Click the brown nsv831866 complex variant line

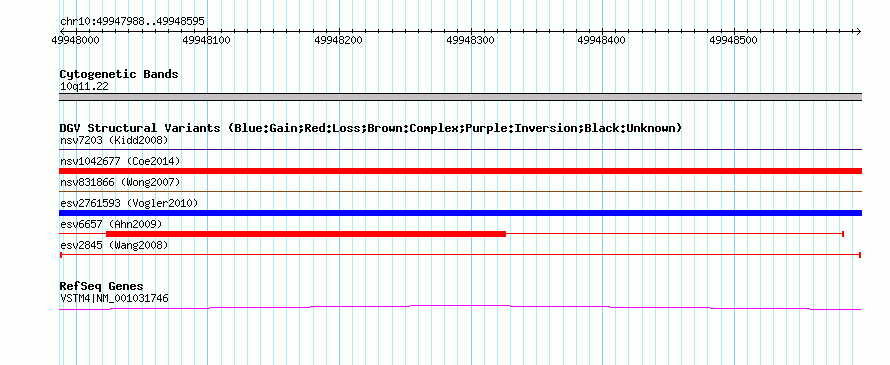(460, 192)
